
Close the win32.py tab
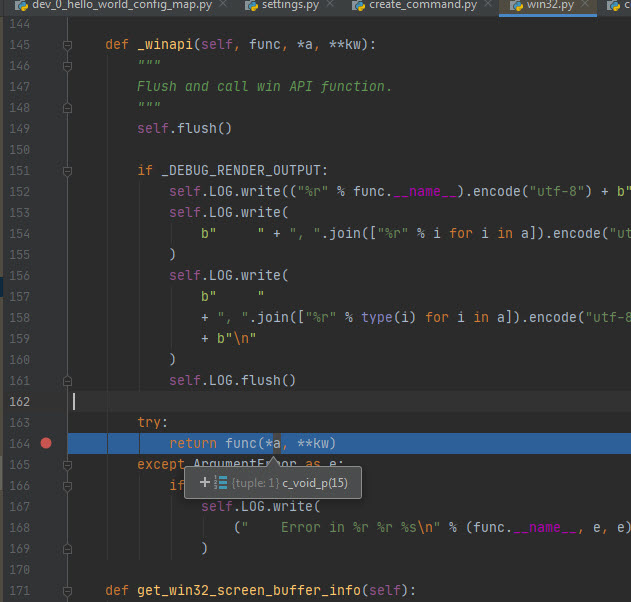pyautogui.click(x=585, y=4)
